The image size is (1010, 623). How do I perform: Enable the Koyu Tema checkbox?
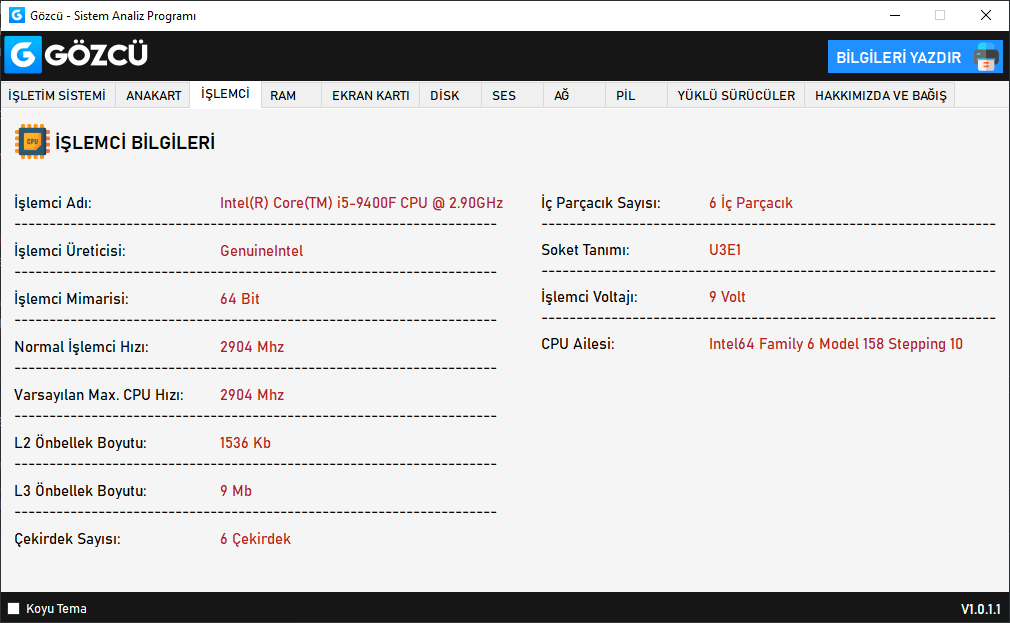[x=14, y=608]
